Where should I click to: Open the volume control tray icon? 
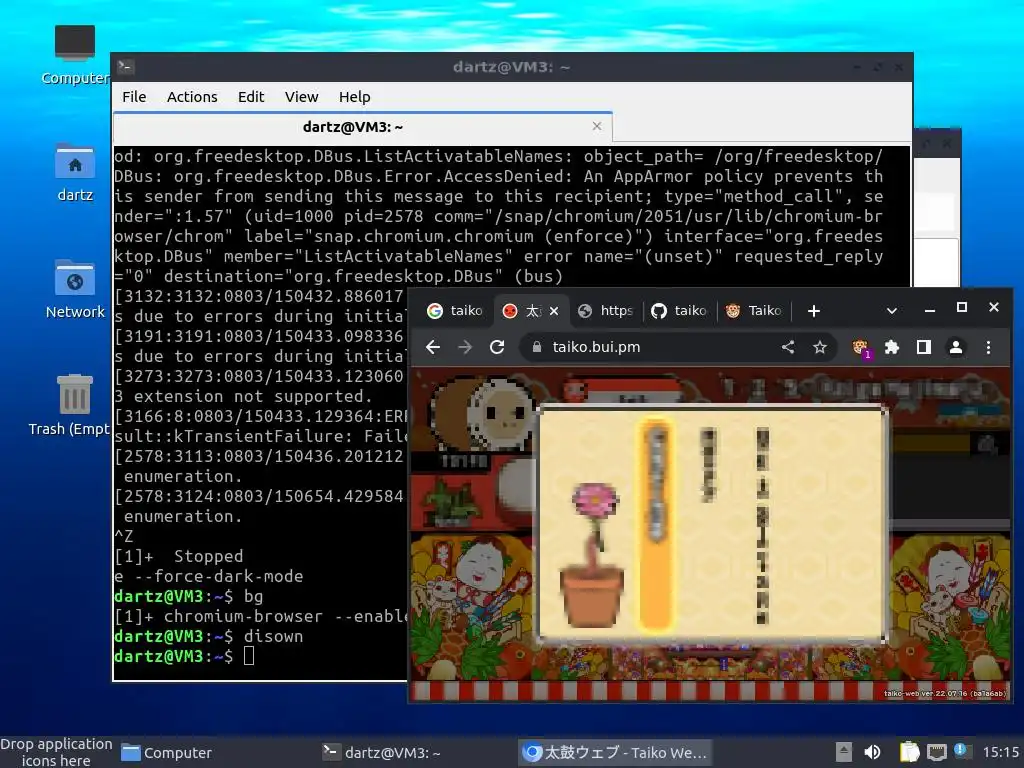pos(872,752)
